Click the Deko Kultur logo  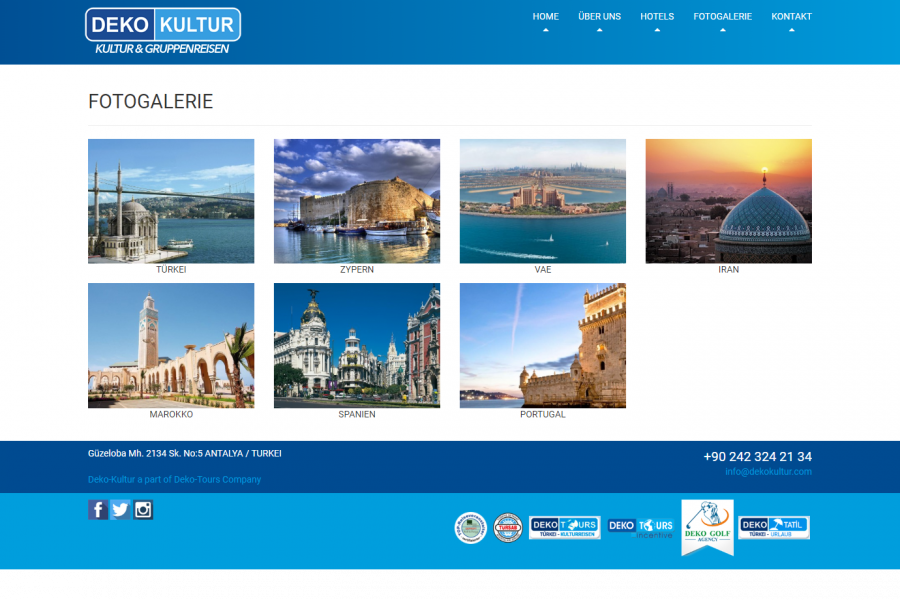point(163,31)
